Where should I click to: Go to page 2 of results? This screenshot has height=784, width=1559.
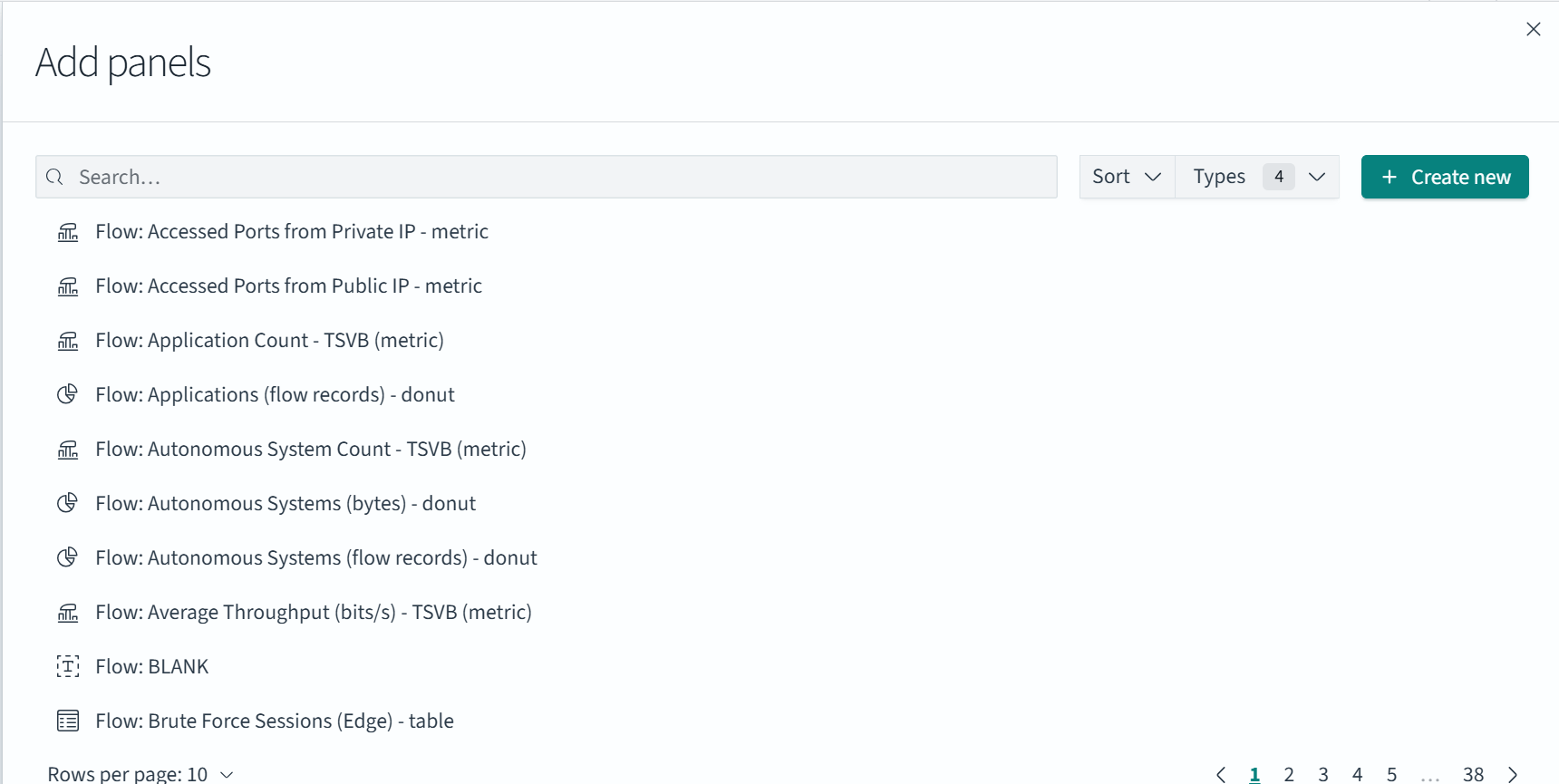1289,774
